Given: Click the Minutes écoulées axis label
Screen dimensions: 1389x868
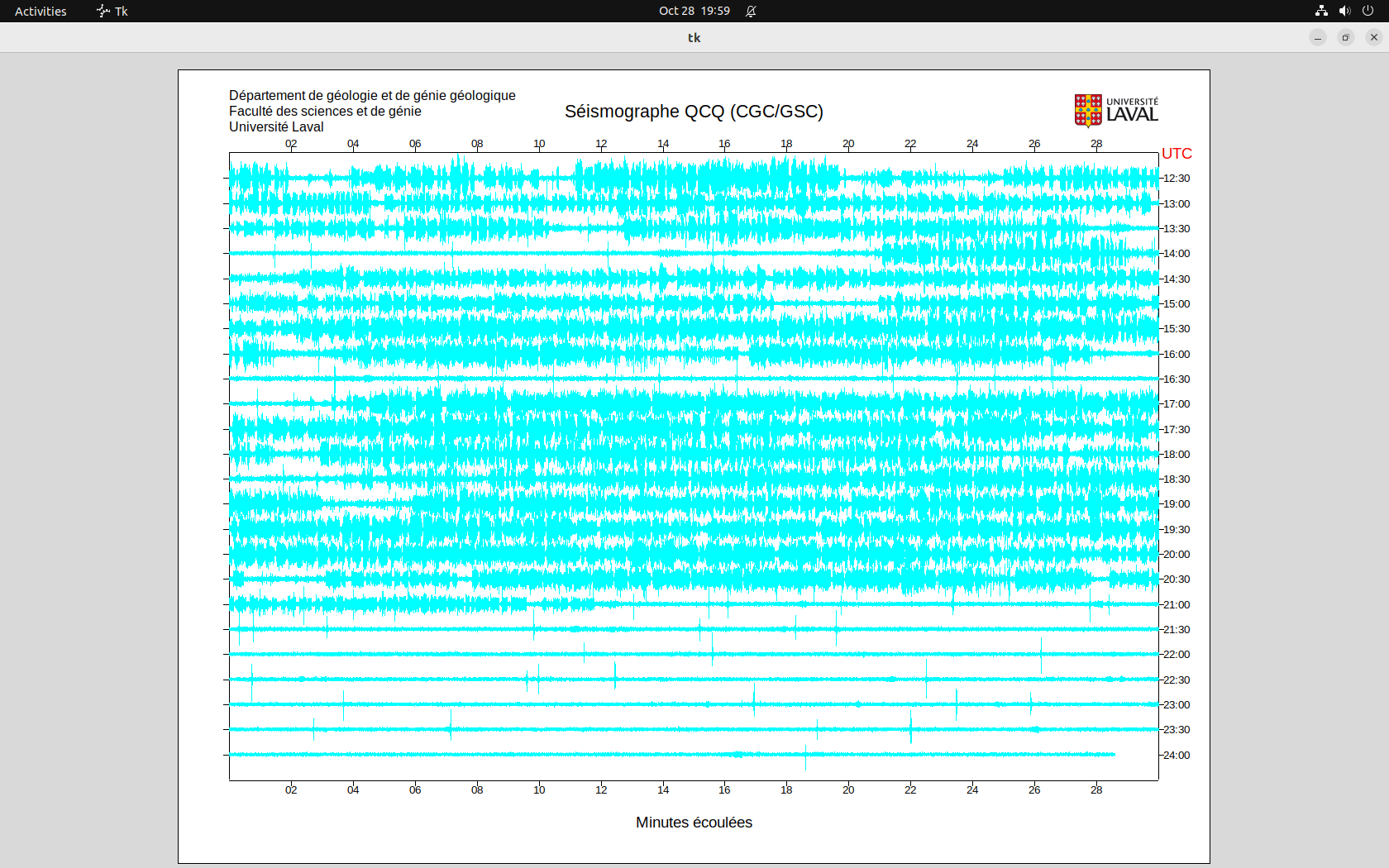Looking at the screenshot, I should 694,823.
